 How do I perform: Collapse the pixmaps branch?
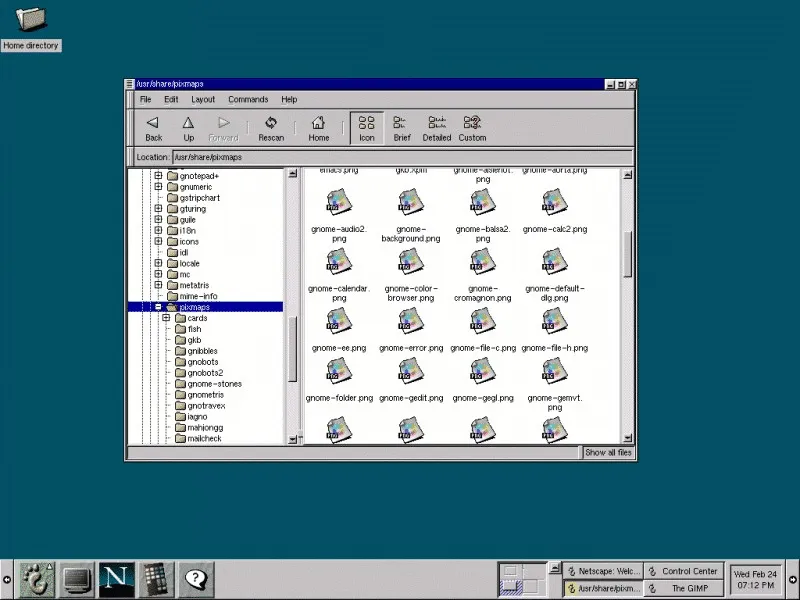click(x=157, y=306)
